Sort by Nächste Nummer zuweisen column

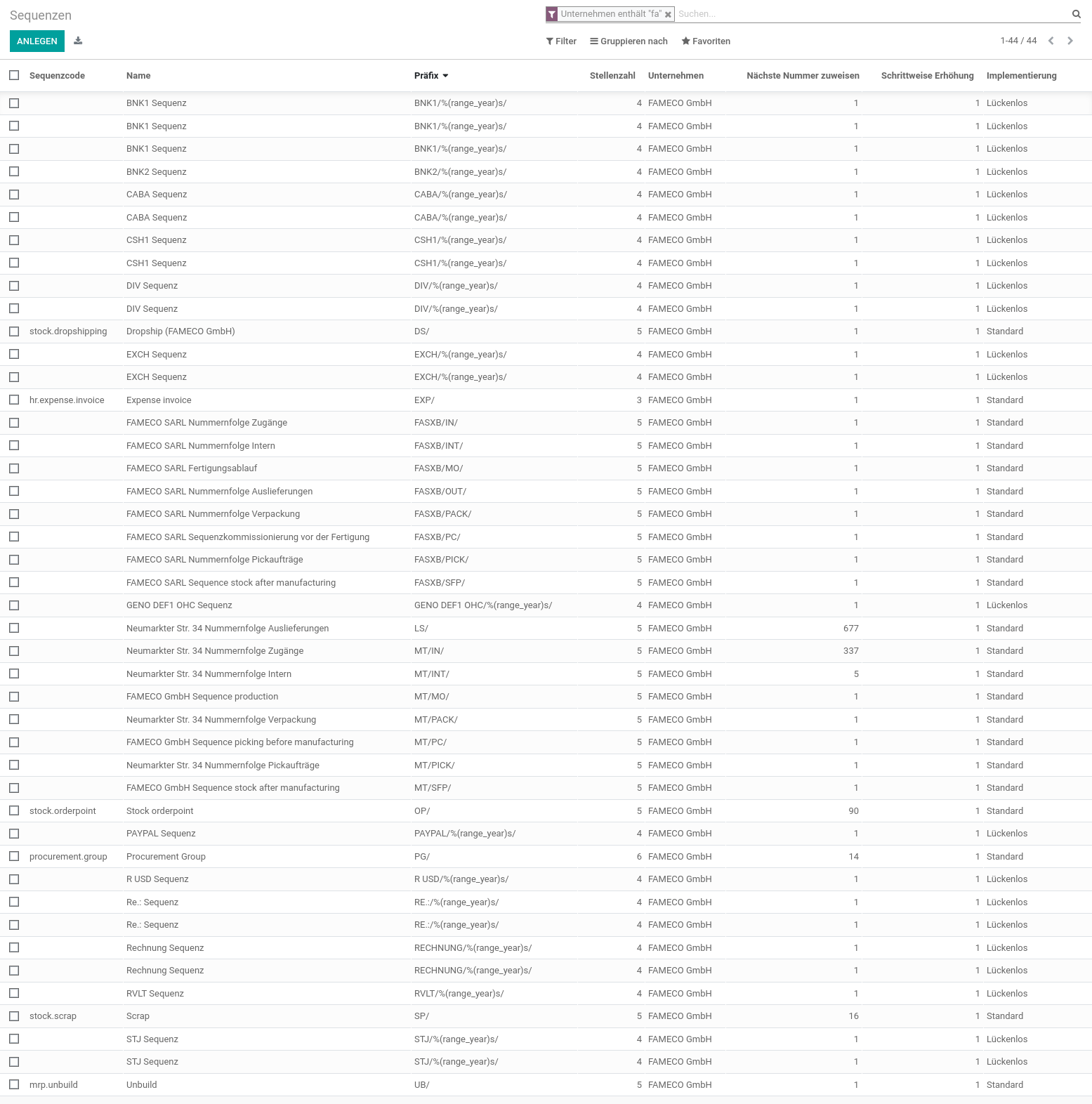click(x=802, y=76)
